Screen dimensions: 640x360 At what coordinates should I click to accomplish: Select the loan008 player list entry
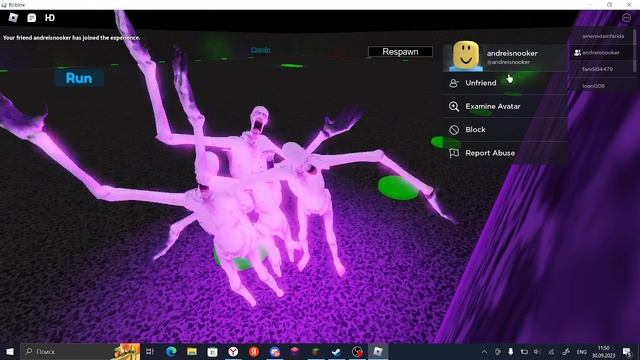click(x=600, y=86)
